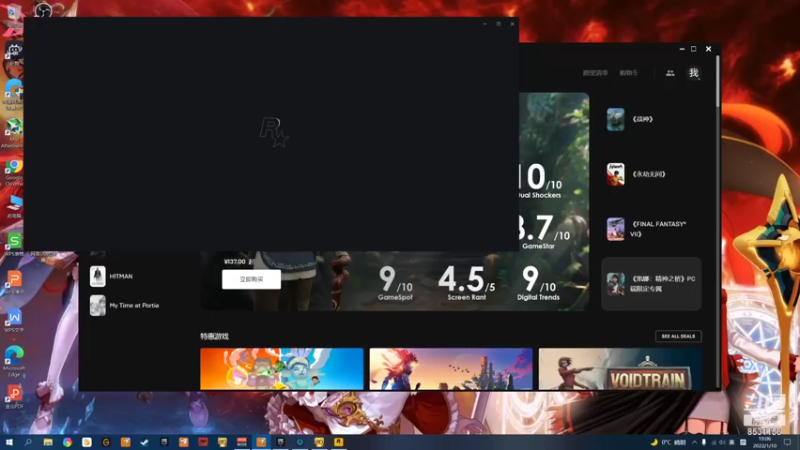
Task: Open the volume icon in system tray
Action: coord(722,442)
